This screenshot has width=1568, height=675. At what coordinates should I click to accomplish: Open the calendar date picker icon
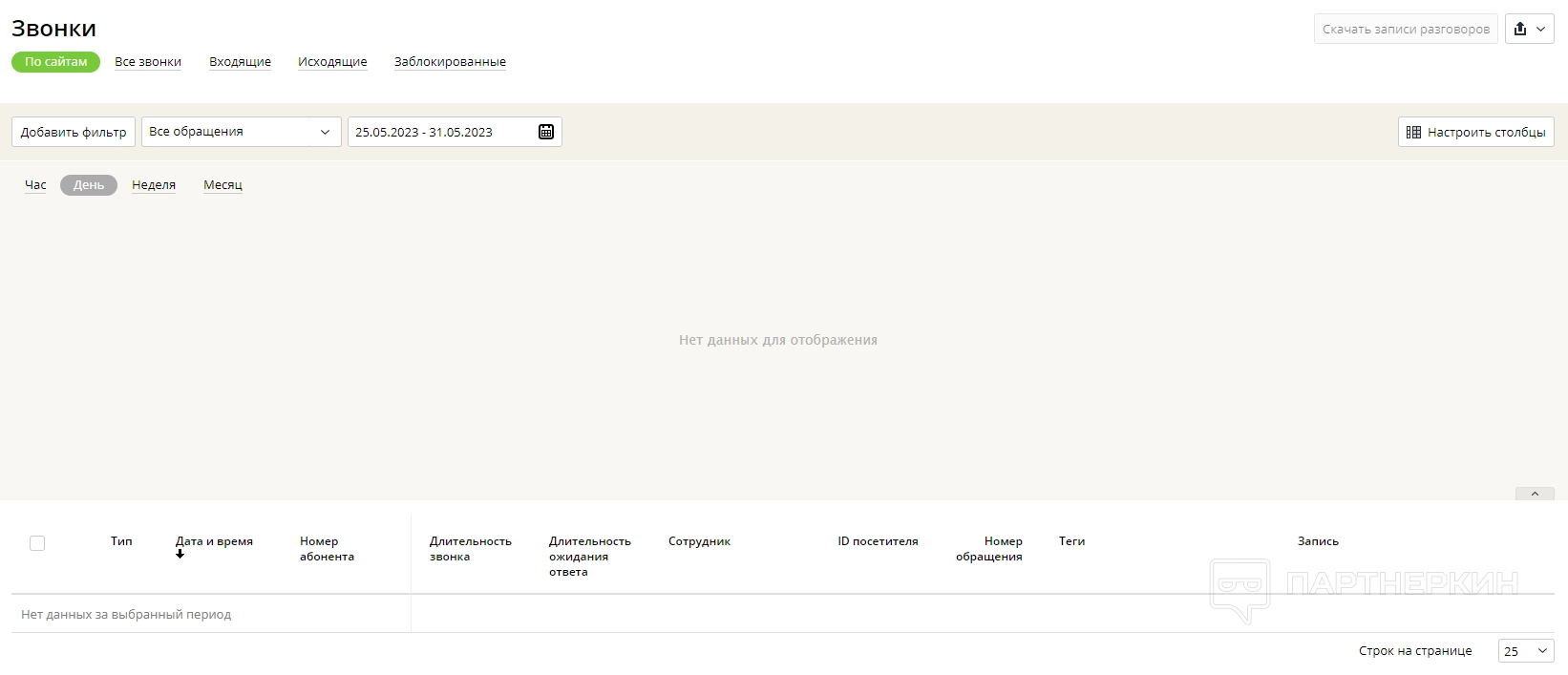point(546,132)
